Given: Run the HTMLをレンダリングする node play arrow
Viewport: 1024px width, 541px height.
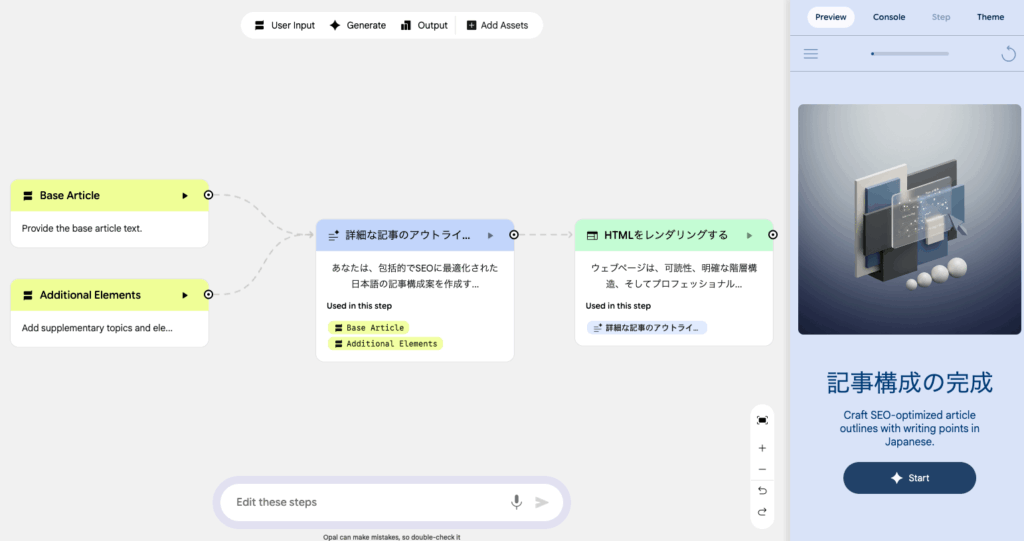Looking at the screenshot, I should click(x=749, y=235).
